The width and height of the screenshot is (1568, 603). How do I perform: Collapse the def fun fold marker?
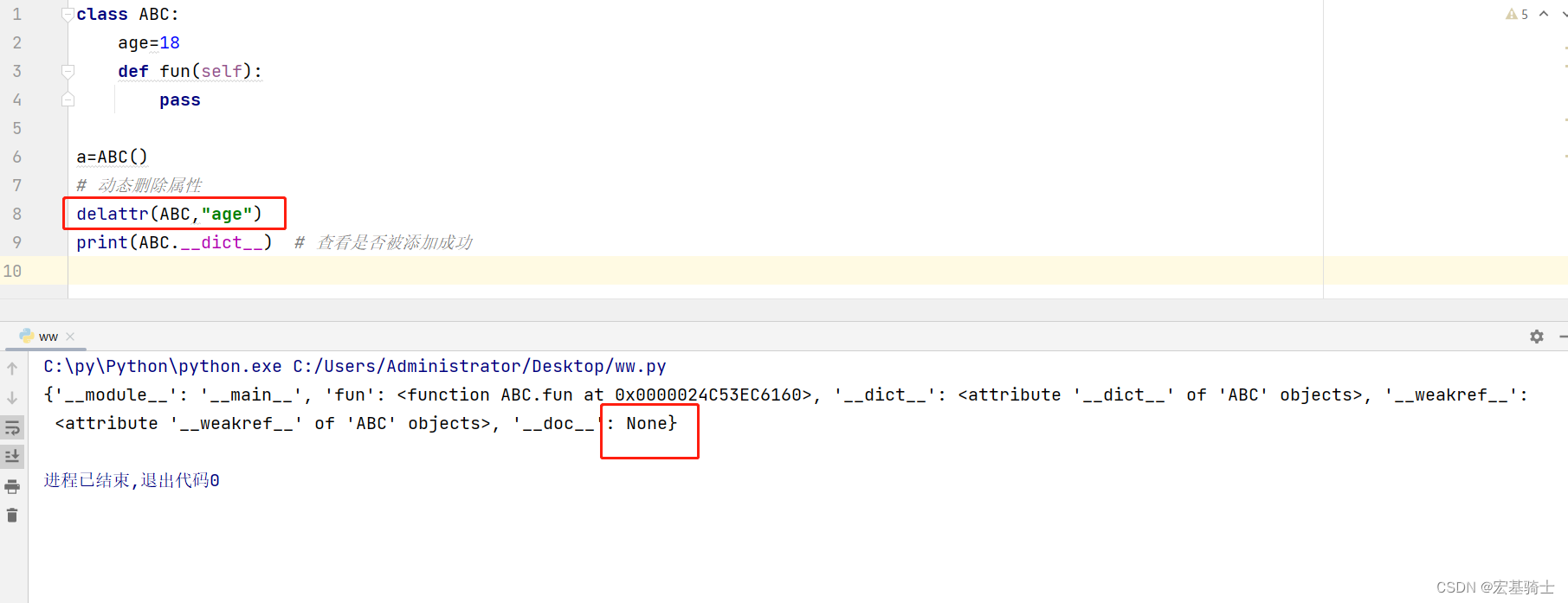68,71
